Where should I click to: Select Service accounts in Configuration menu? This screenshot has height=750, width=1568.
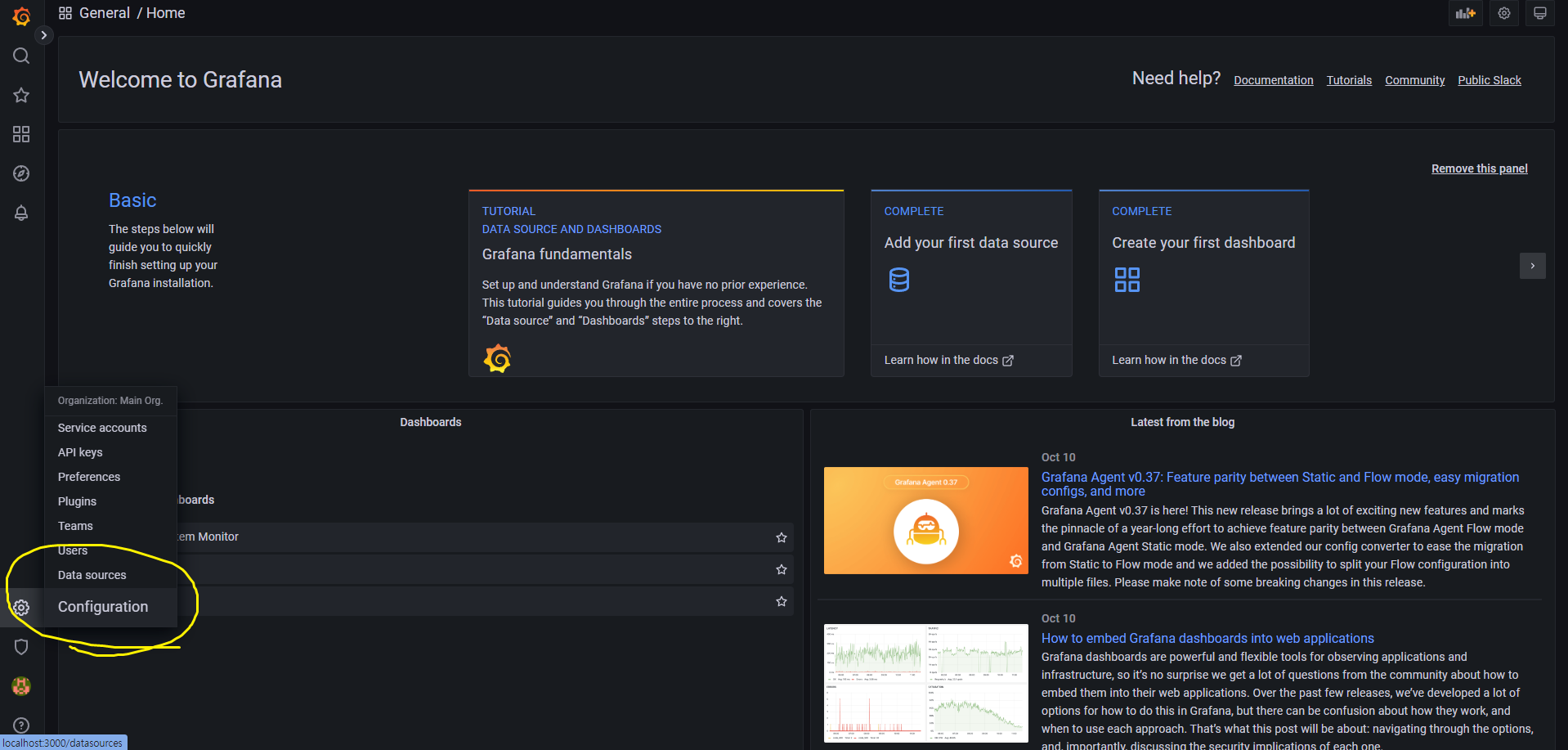[102, 428]
